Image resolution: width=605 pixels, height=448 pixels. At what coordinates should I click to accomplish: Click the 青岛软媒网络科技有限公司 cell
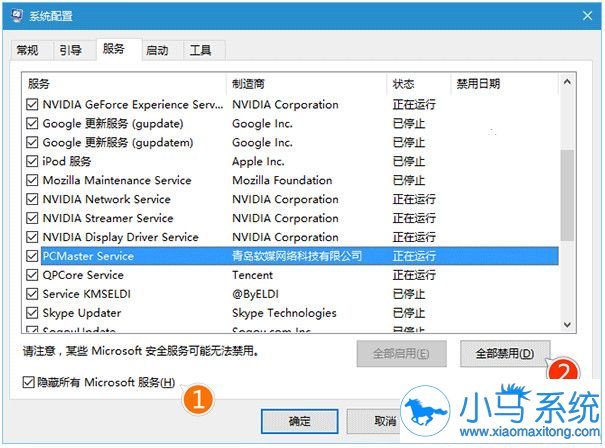[297, 256]
